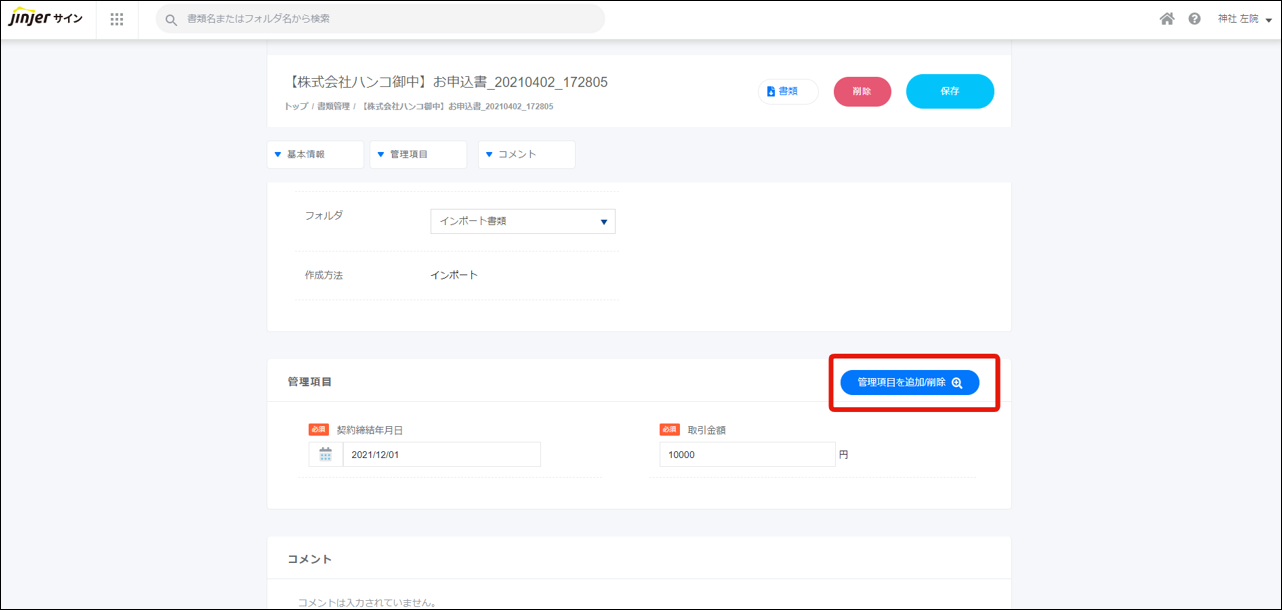
Task: Click the calendar icon for 契約締結年月日
Action: click(x=325, y=455)
